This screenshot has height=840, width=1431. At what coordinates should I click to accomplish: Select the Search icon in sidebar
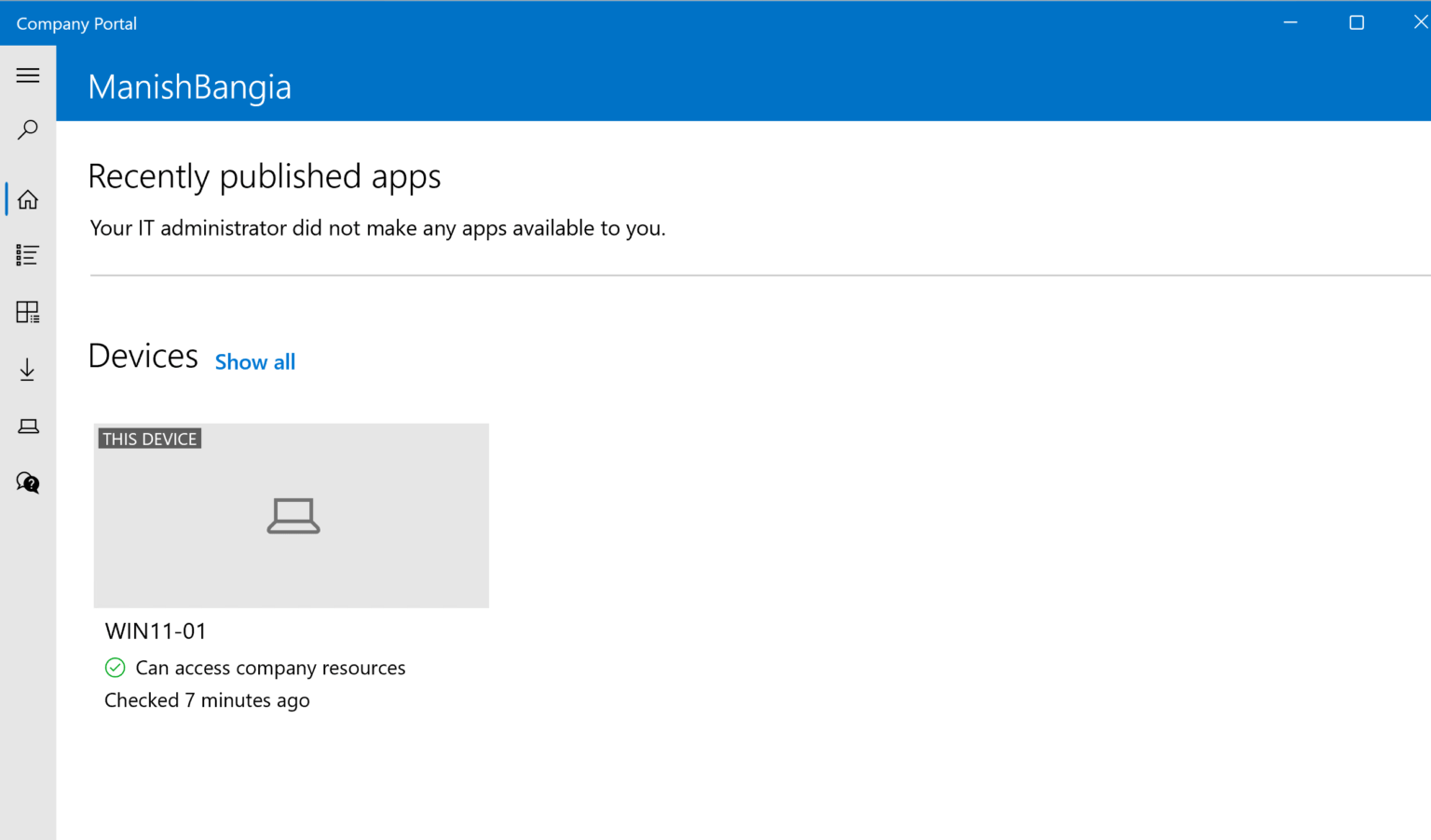click(x=28, y=129)
